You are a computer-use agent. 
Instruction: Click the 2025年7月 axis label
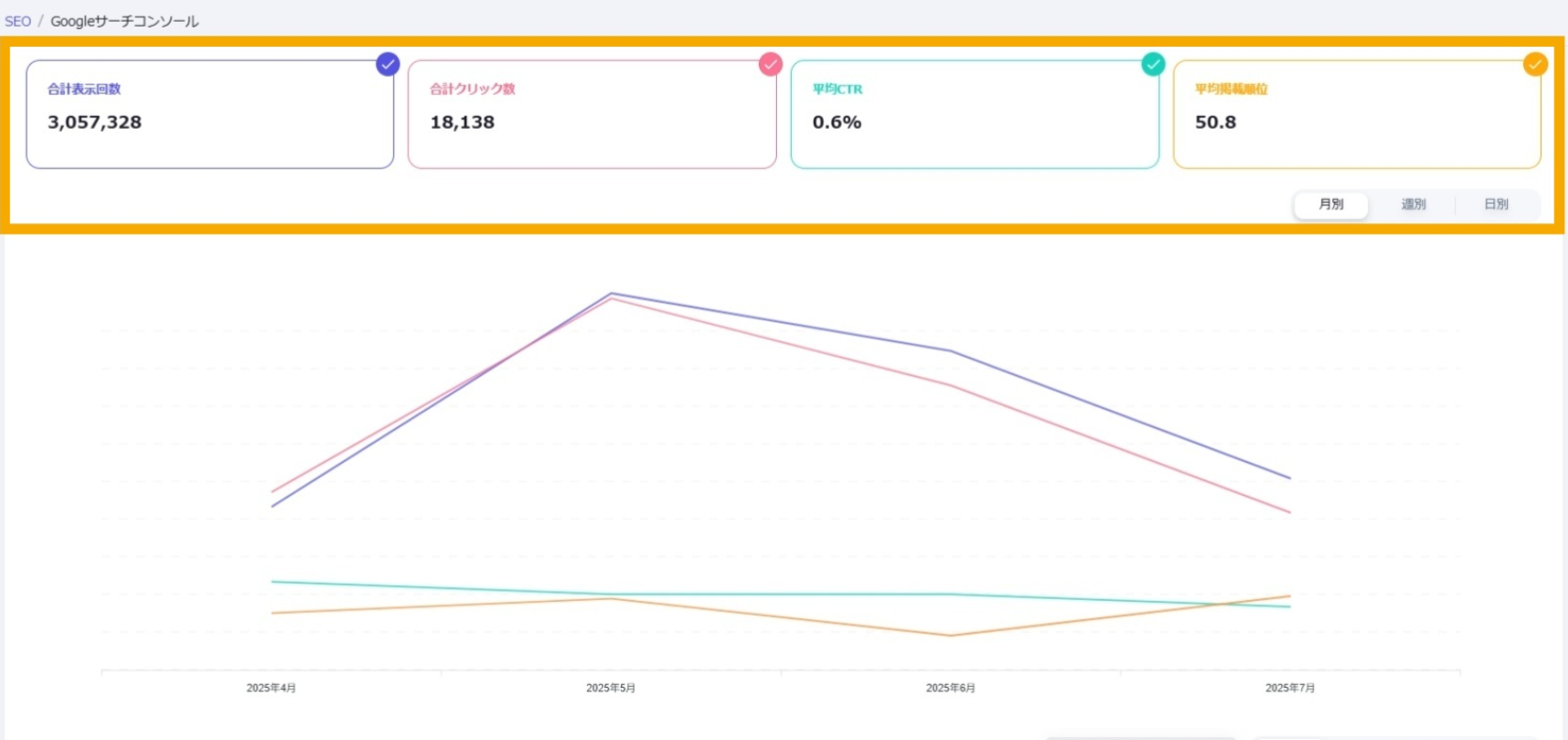(1290, 688)
